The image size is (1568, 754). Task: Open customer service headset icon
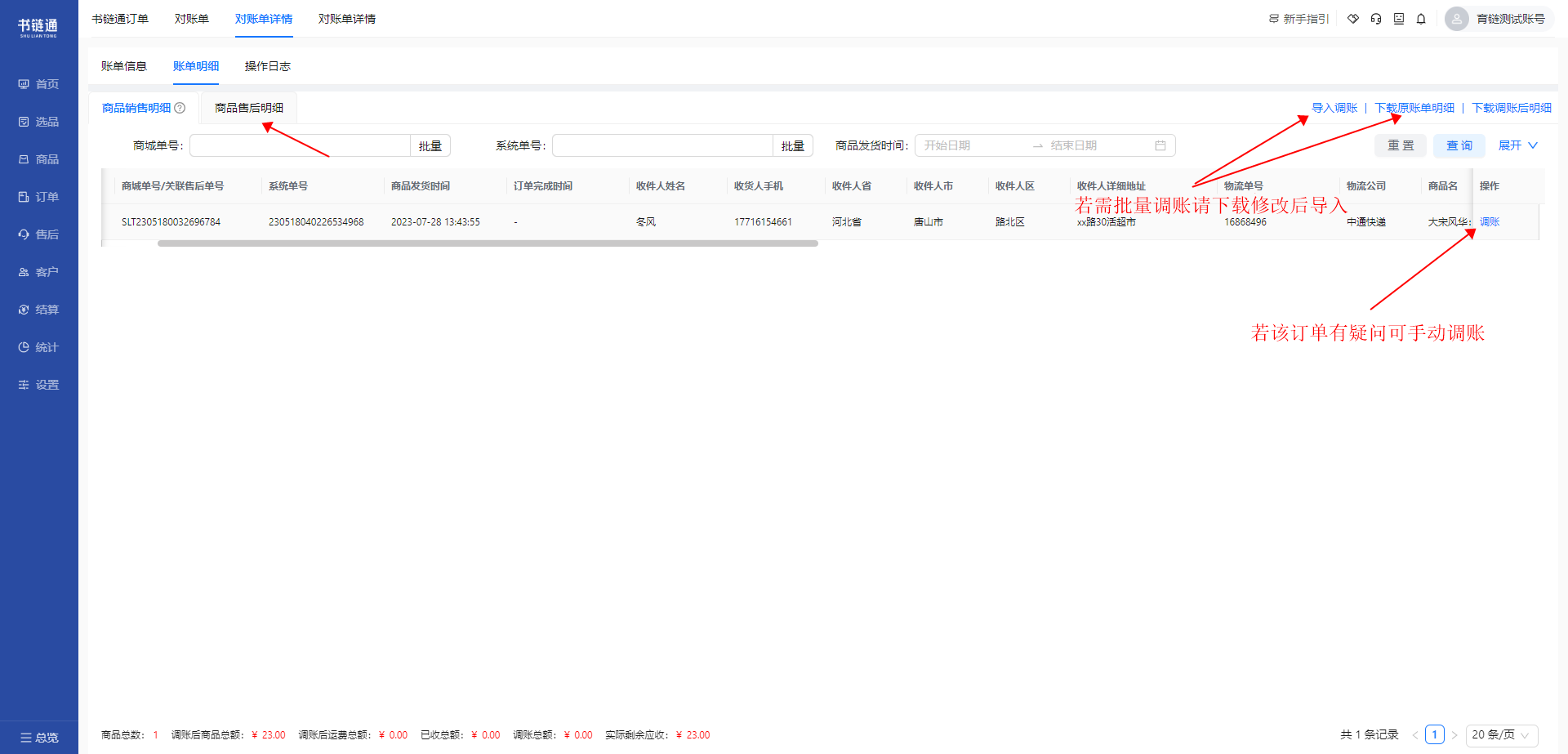pyautogui.click(x=1376, y=19)
